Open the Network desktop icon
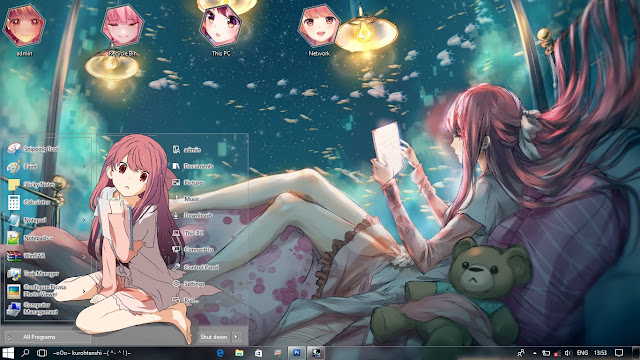Image resolution: width=640 pixels, height=360 pixels. pyautogui.click(x=319, y=29)
